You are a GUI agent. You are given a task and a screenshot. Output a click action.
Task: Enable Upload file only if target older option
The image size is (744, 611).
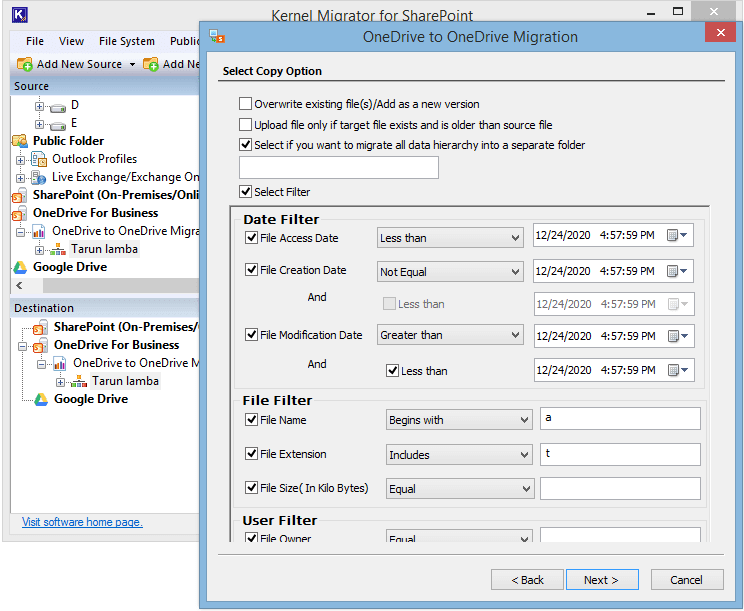tap(245, 125)
